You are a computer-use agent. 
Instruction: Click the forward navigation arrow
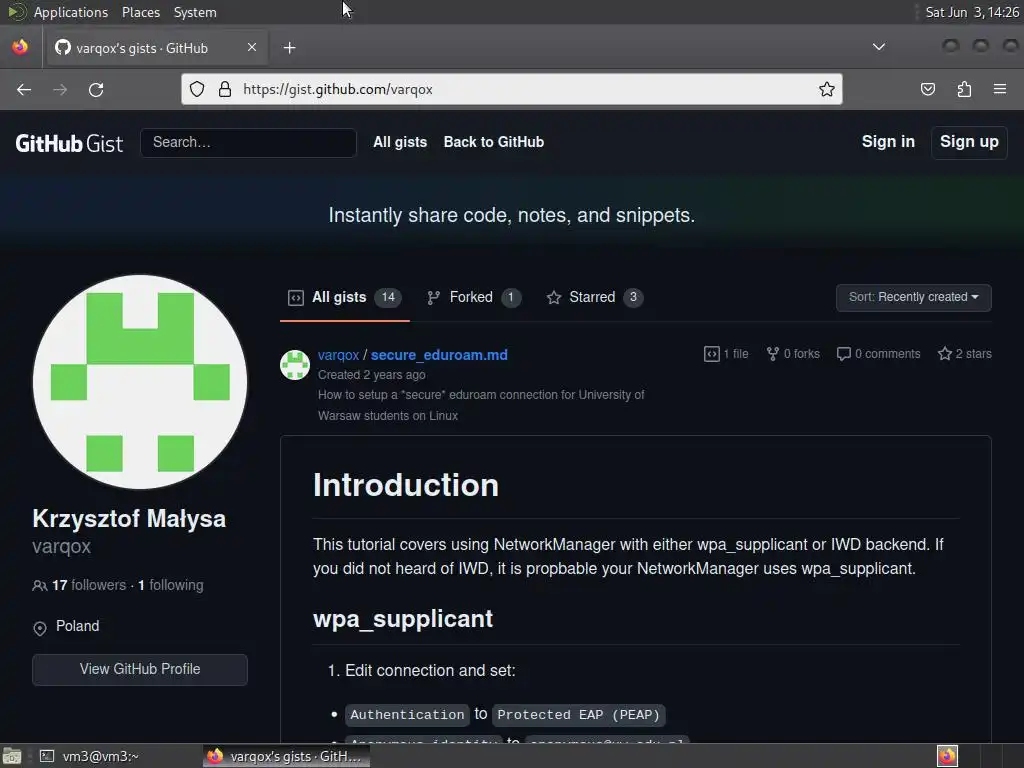click(x=60, y=89)
